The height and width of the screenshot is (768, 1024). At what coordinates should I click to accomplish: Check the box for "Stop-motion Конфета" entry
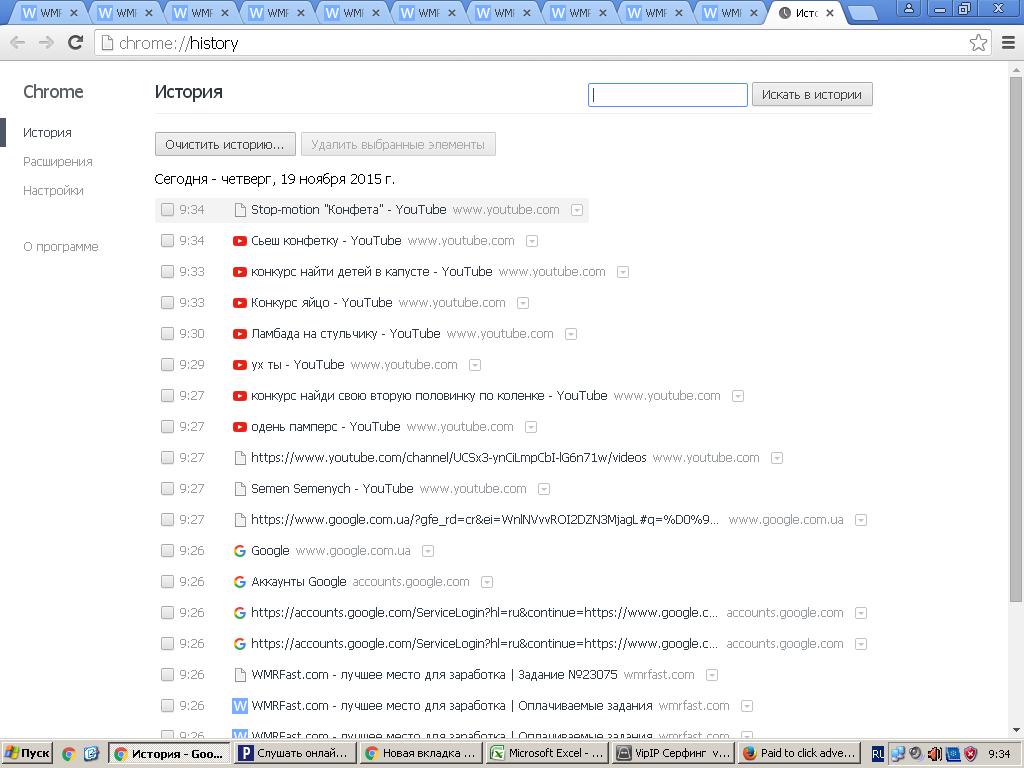click(x=167, y=210)
